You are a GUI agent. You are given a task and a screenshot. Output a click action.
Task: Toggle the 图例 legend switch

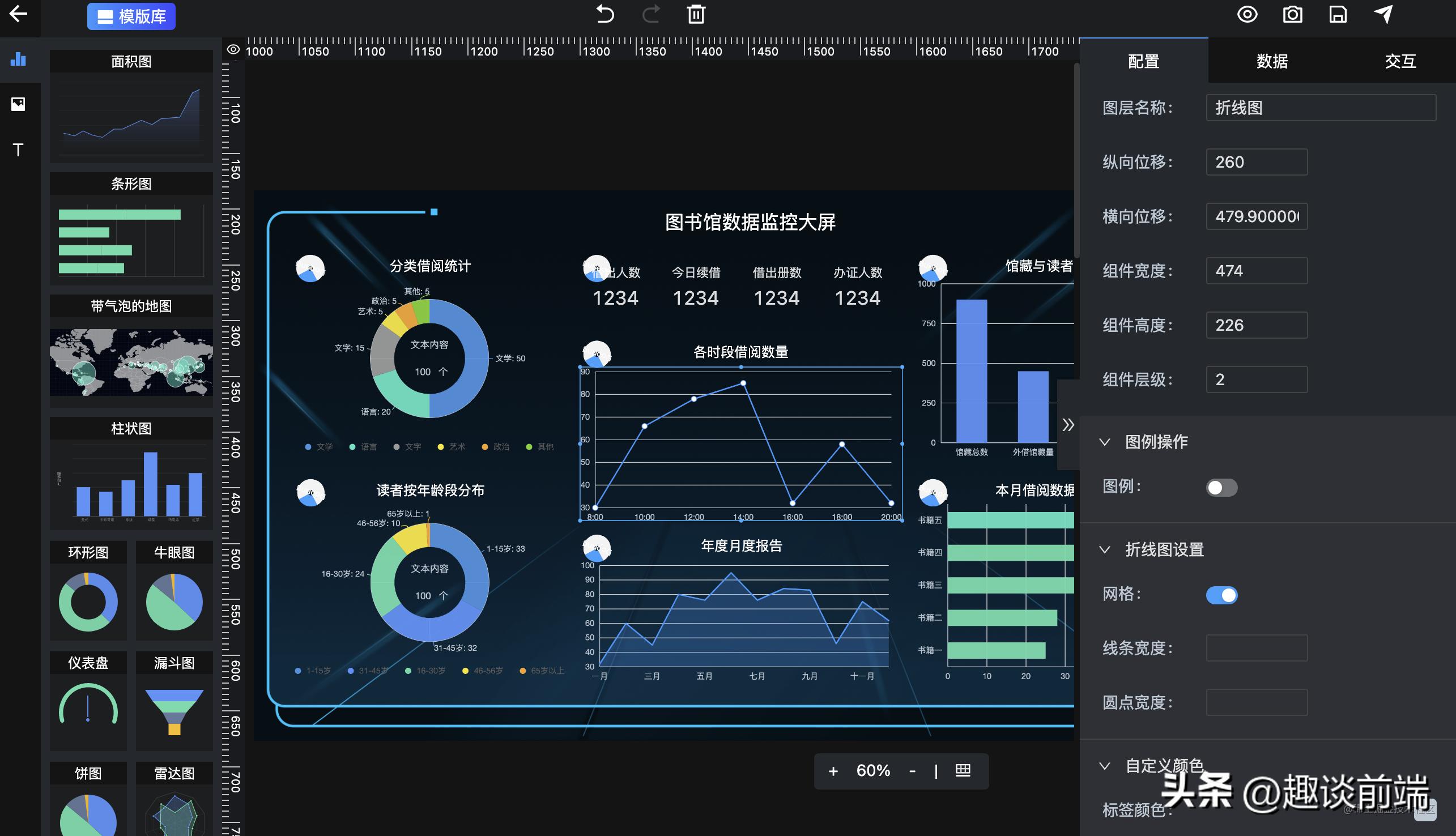tap(1221, 488)
